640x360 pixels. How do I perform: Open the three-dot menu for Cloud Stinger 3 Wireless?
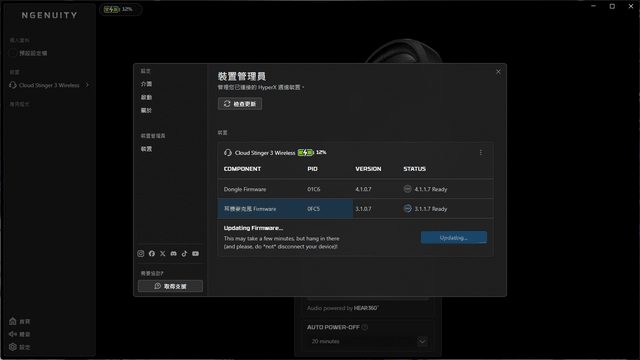coord(480,152)
